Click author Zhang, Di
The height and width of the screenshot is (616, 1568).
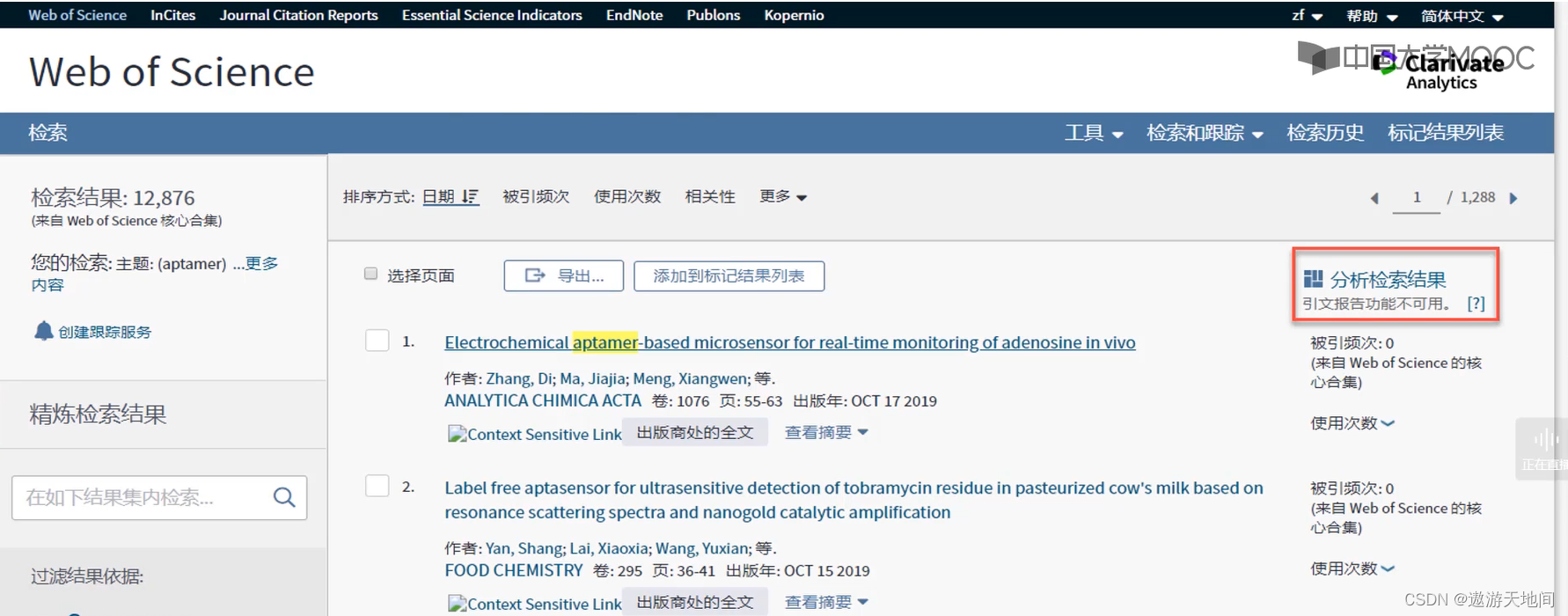[x=519, y=378]
